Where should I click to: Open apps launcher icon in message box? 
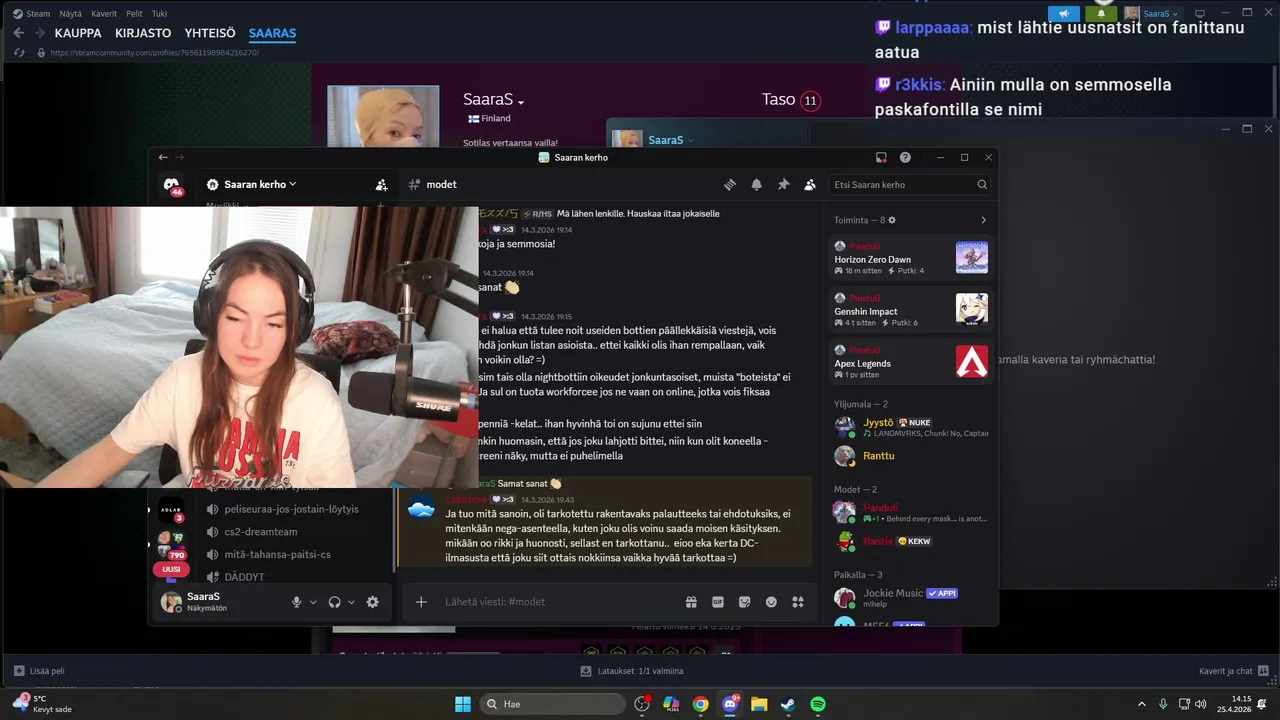pos(798,602)
